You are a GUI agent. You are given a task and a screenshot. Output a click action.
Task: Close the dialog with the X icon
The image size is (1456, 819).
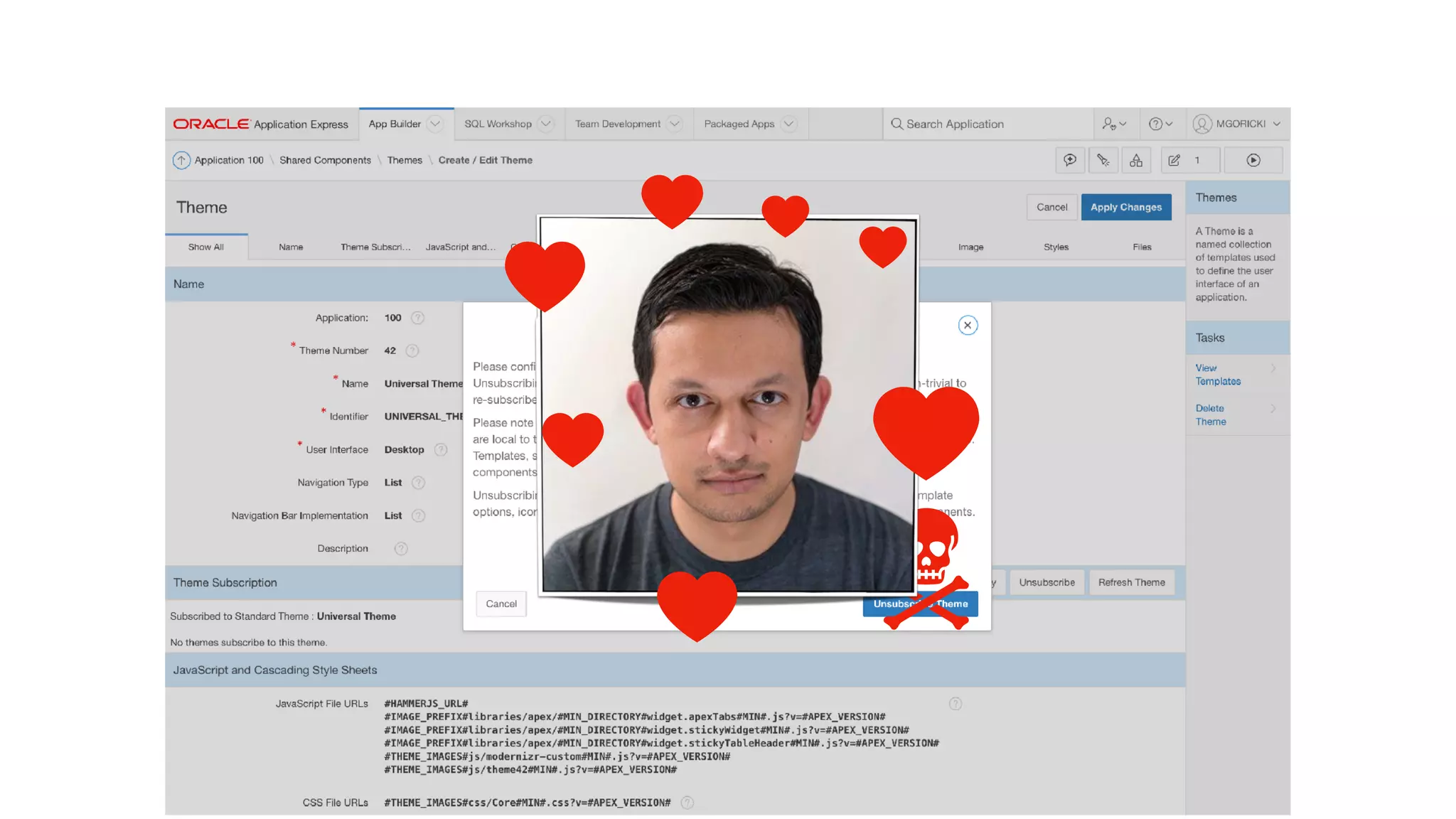pyautogui.click(x=968, y=325)
